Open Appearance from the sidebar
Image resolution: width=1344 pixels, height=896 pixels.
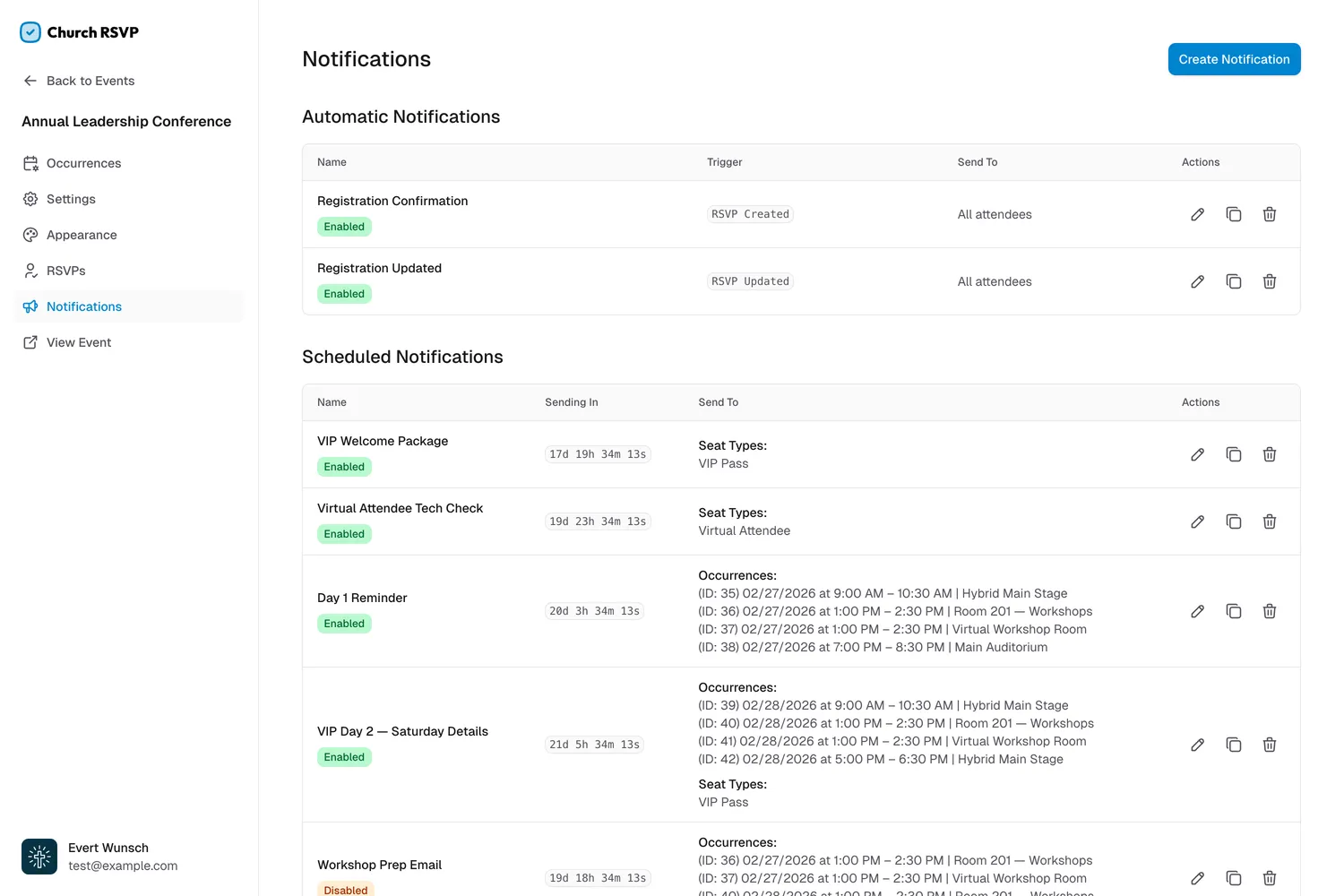(82, 235)
